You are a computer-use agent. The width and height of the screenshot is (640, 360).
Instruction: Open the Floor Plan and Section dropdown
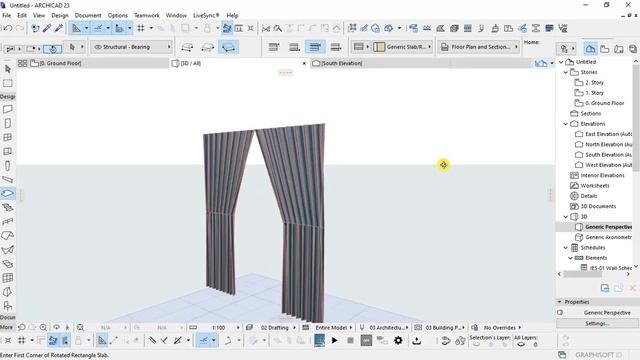pos(479,47)
